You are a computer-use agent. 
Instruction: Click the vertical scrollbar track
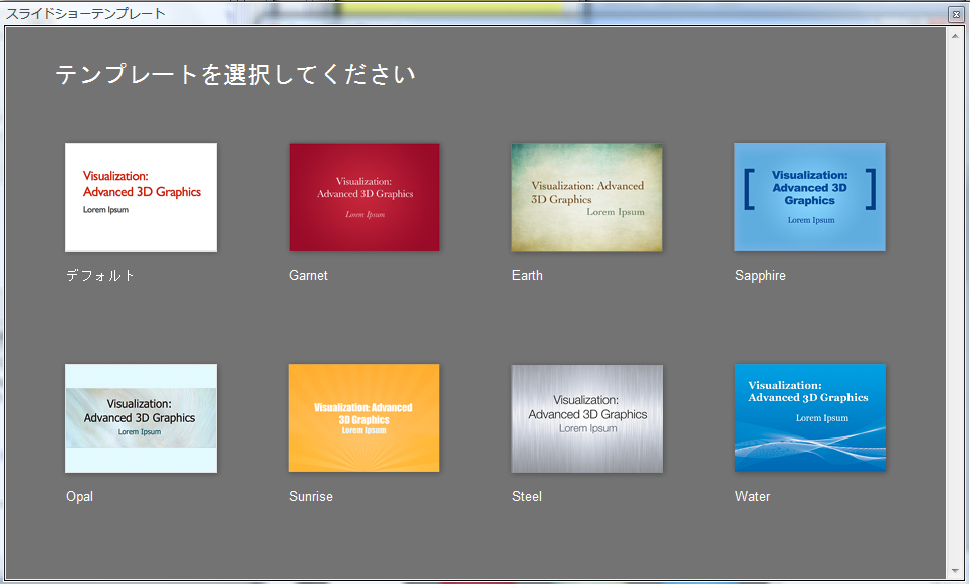click(956, 303)
